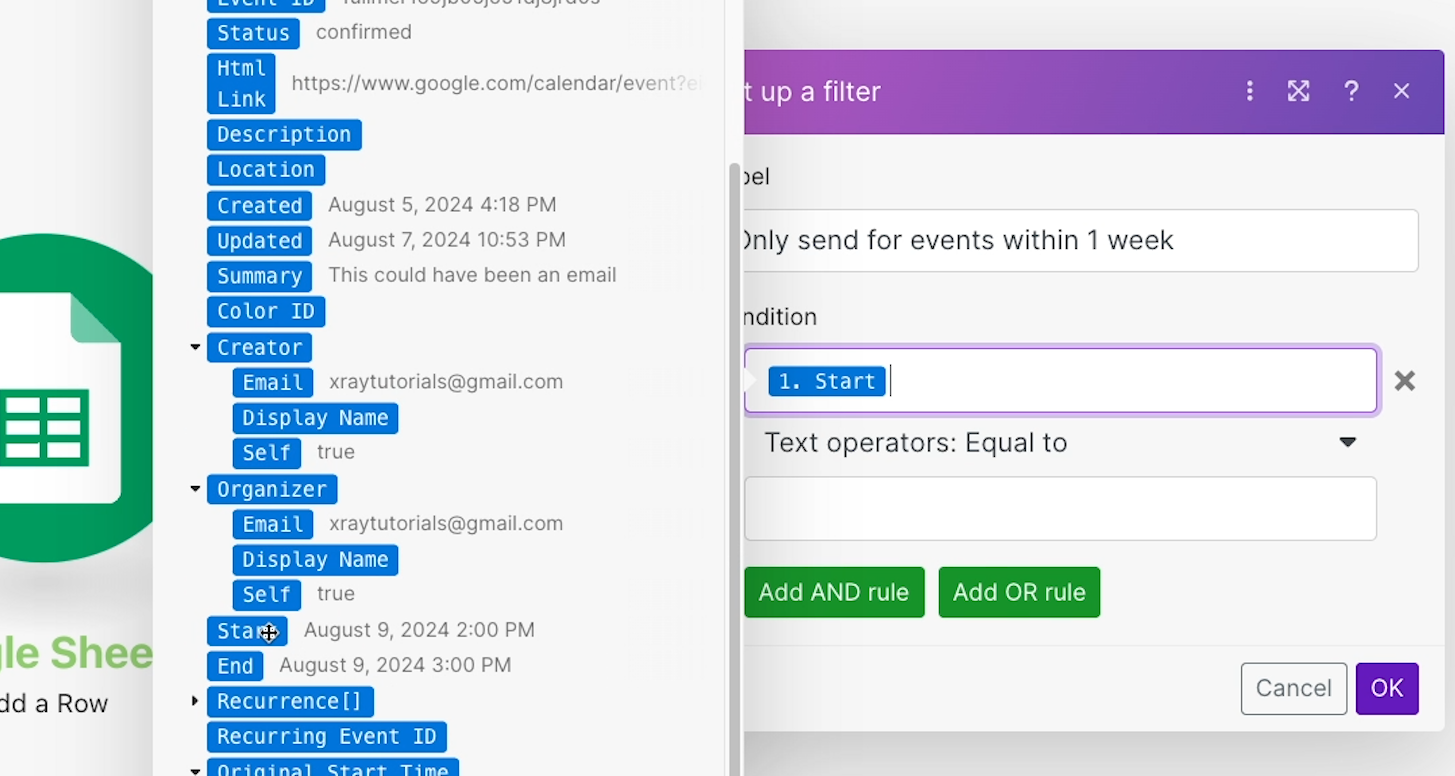Insert the Html Link variable
Screen dimensions: 1455x776
tap(241, 83)
